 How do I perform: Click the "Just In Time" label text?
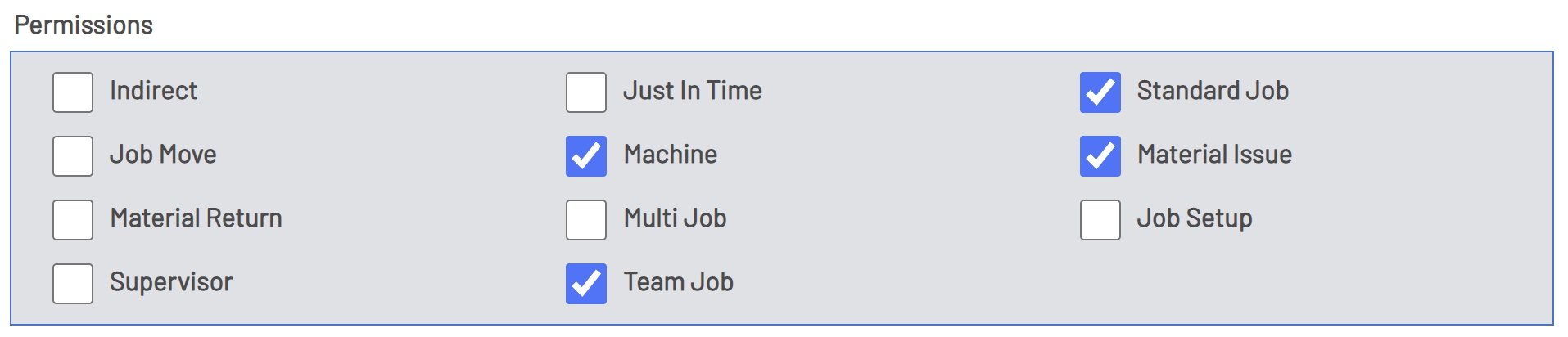tap(693, 91)
